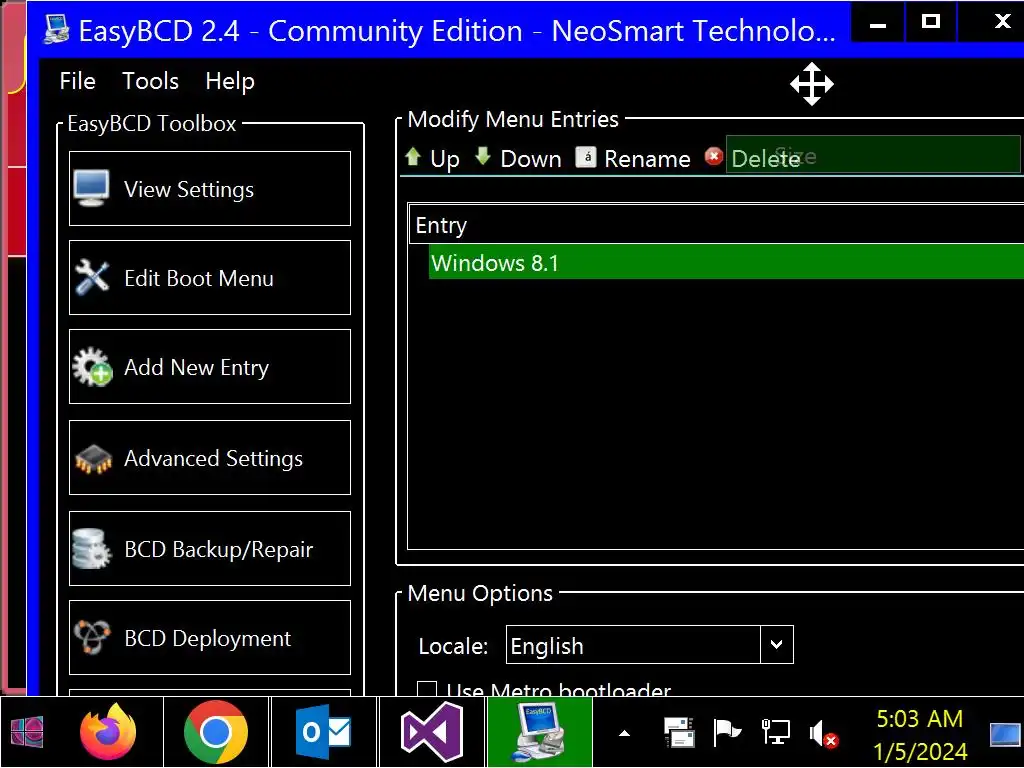Move the selected entry Down

(518, 158)
